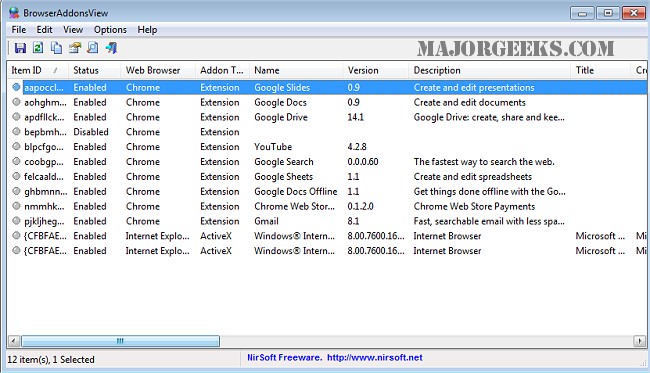Click the horizontal scrollbar thumb
650x373 pixels.
click(120, 341)
